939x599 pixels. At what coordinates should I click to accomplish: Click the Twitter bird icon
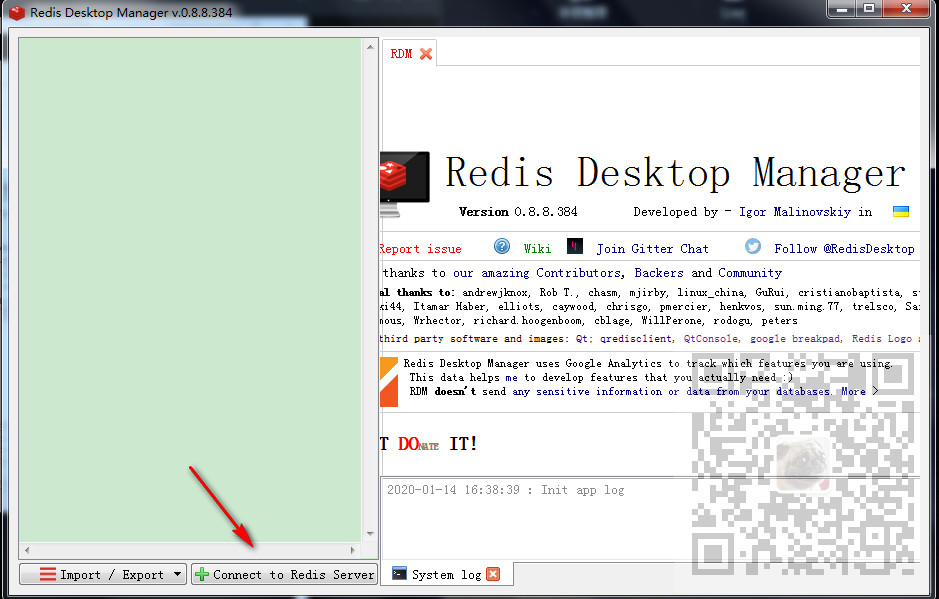753,246
